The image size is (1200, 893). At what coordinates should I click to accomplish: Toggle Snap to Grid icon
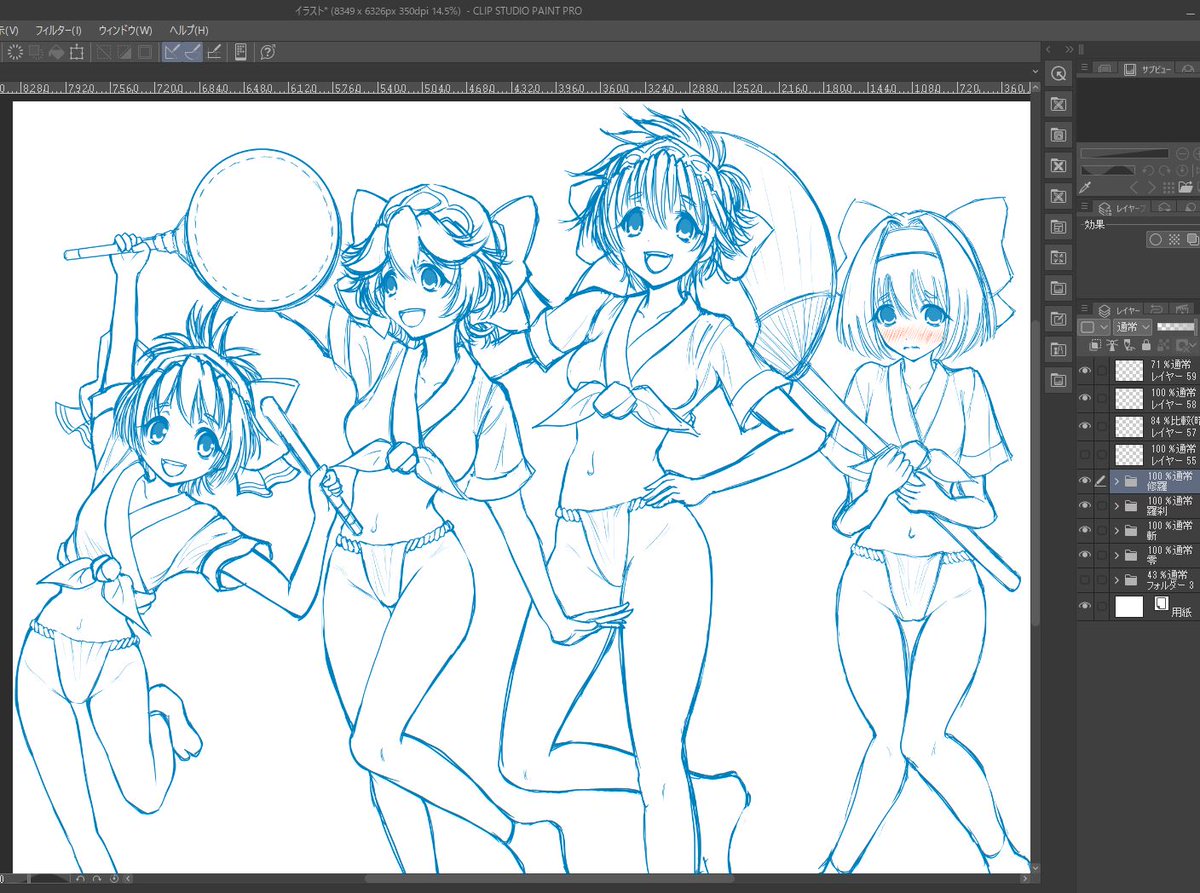point(214,52)
